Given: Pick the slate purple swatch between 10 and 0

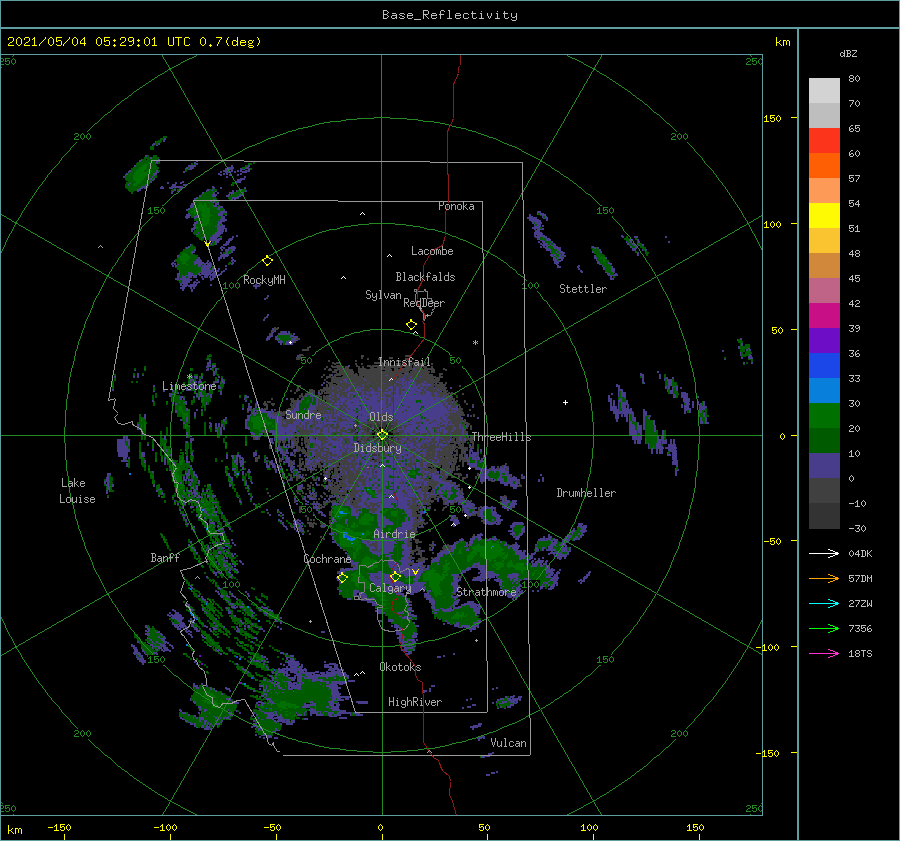Looking at the screenshot, I should point(824,466).
